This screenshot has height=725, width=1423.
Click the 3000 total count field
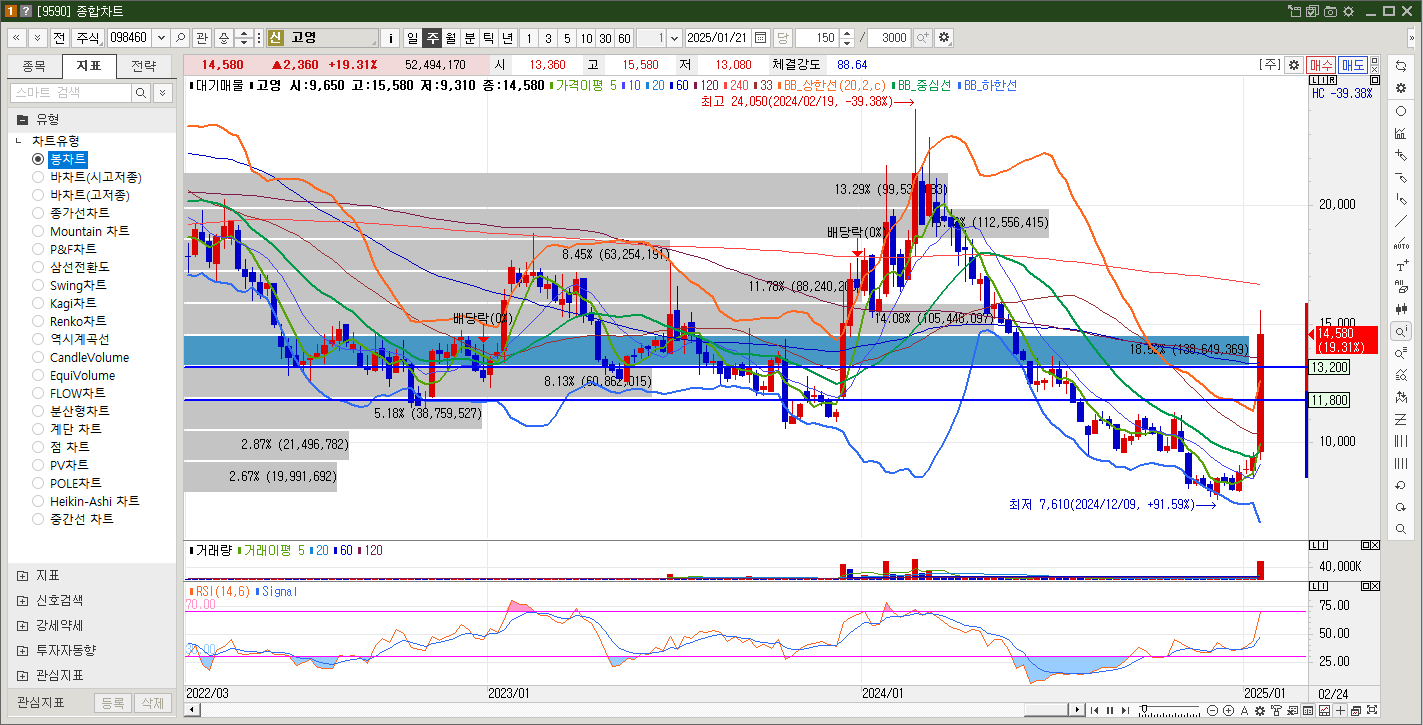(x=889, y=37)
